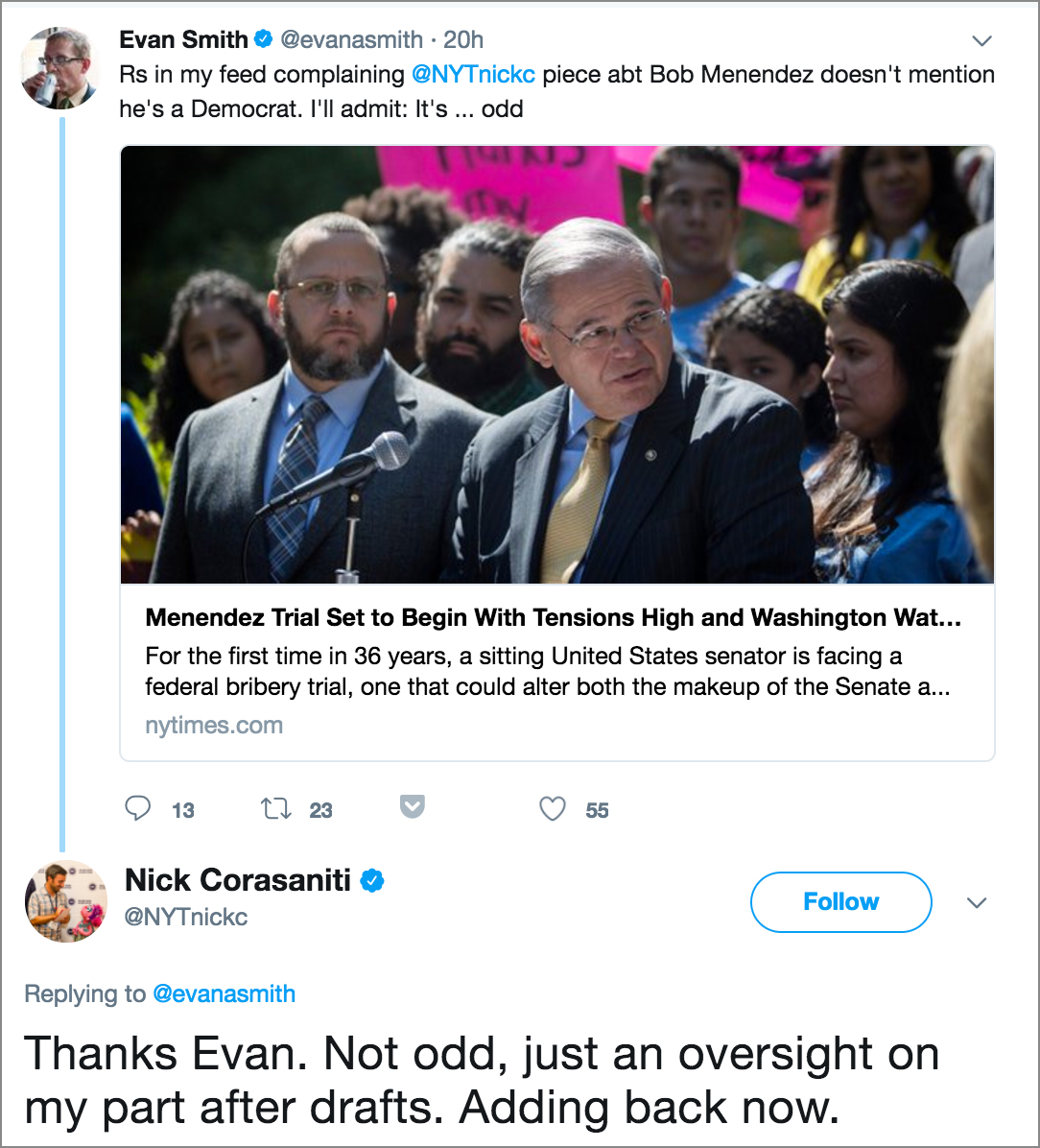
Task: Click the @evanasmith handle in tweet header
Action: click(x=352, y=39)
